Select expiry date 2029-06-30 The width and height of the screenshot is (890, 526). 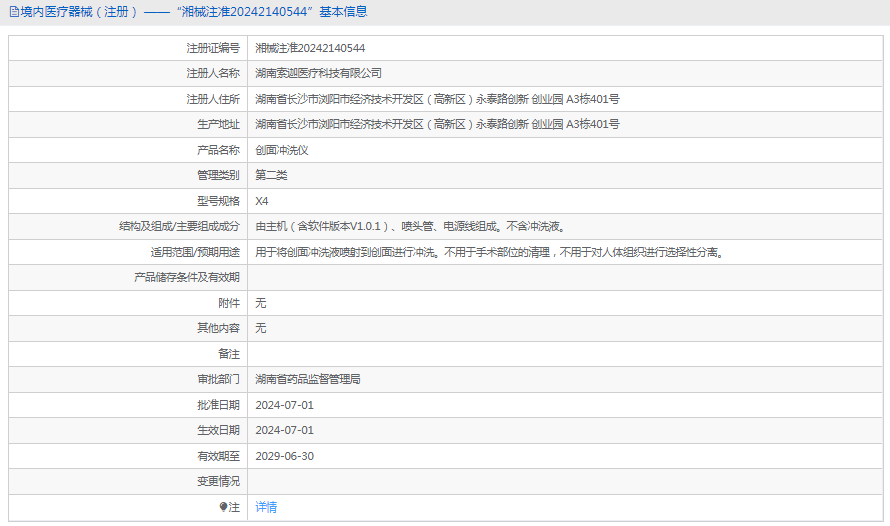[284, 456]
